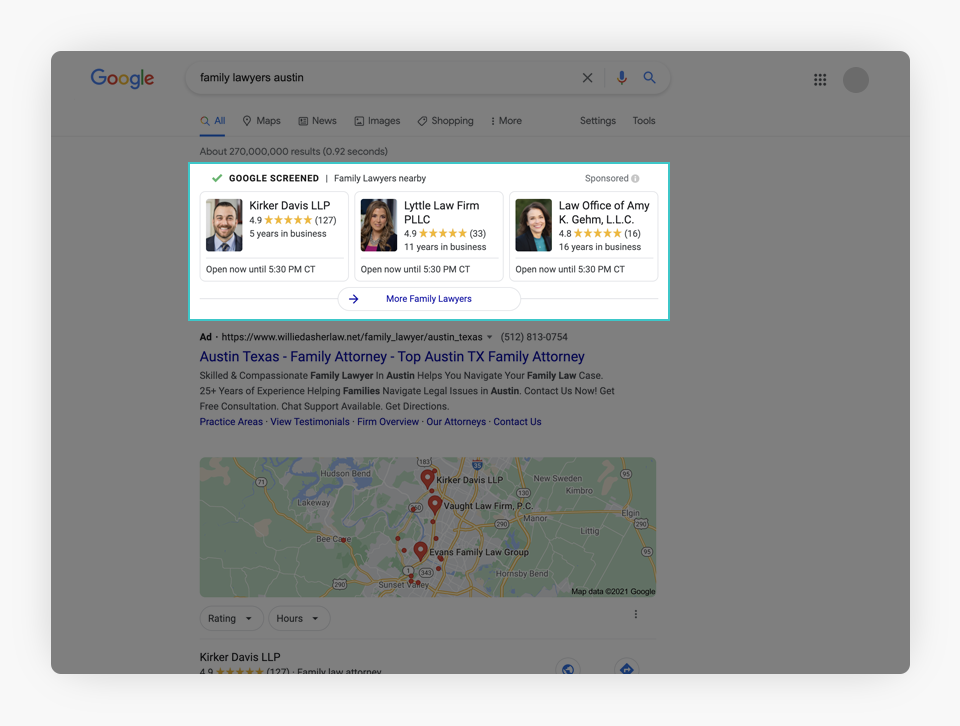Click the magnifying glass search button
Viewport: 960px width, 726px height.
click(x=649, y=78)
